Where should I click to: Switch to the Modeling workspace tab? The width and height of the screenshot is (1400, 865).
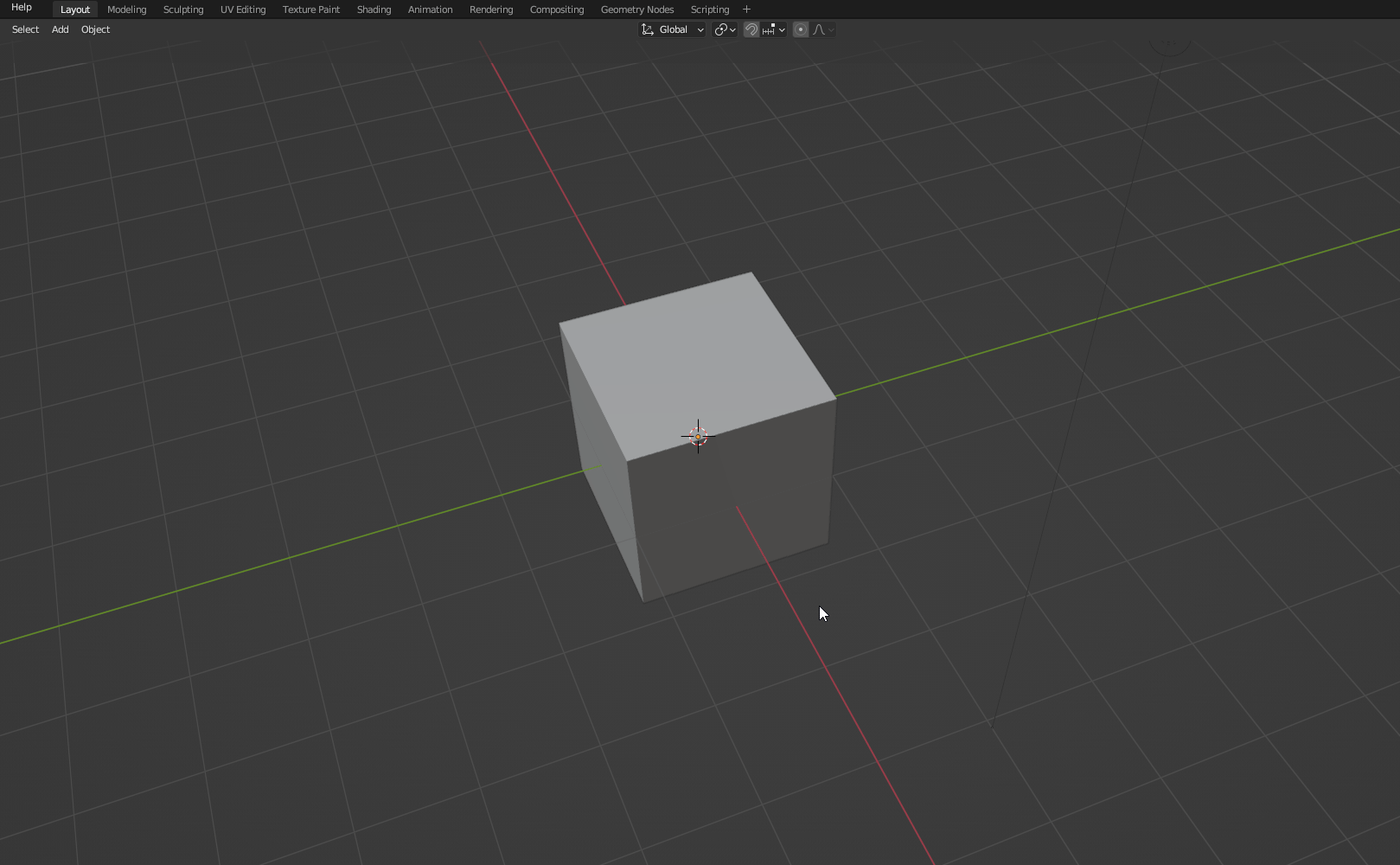(126, 10)
